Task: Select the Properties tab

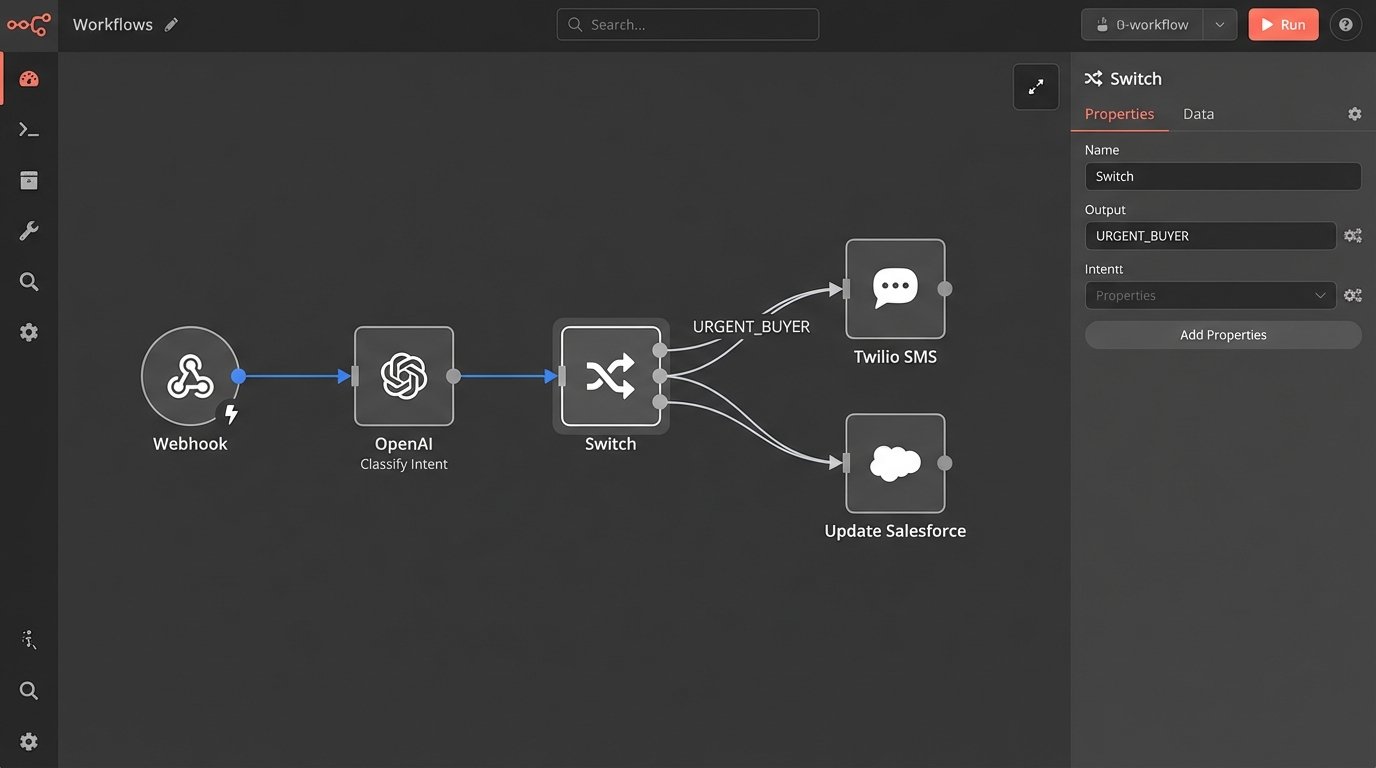Action: [1119, 114]
